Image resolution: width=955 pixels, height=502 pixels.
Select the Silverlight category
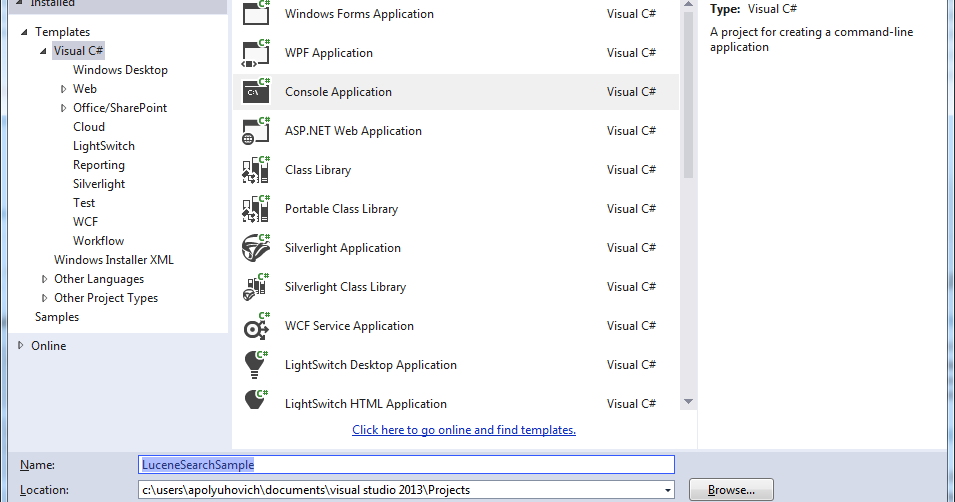click(99, 184)
